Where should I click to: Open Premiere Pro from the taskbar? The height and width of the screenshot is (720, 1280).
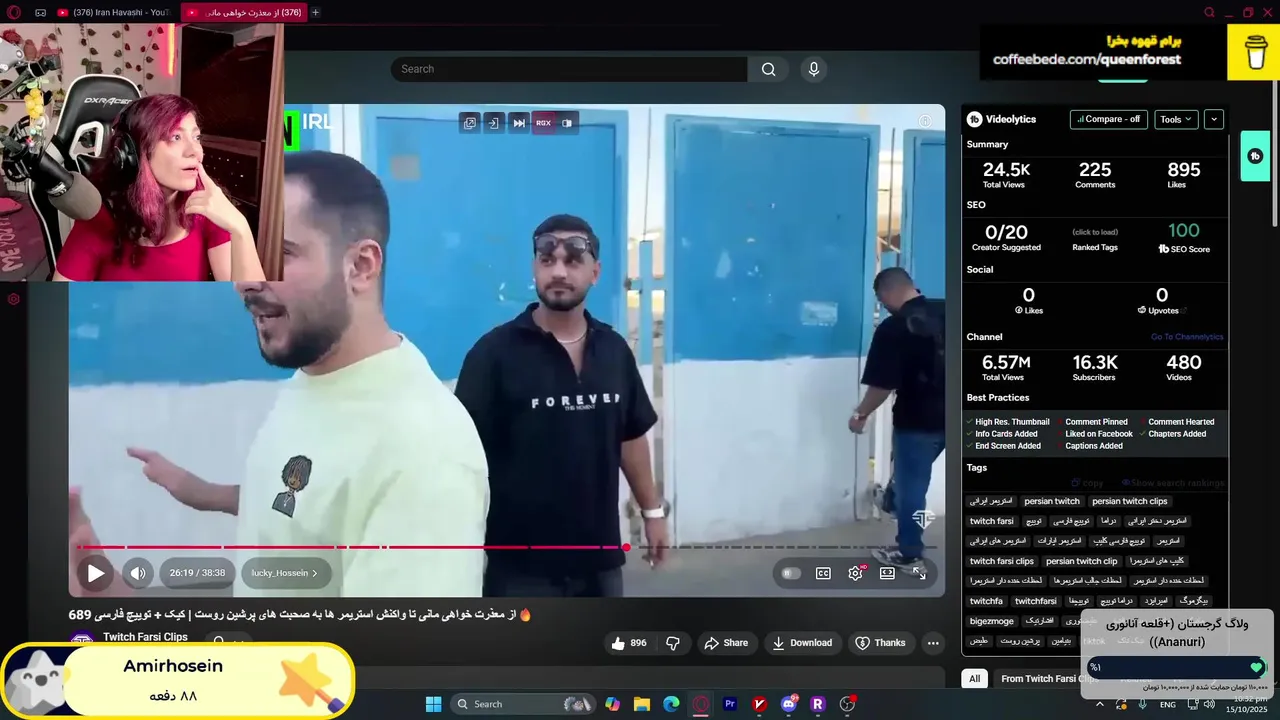tap(730, 704)
